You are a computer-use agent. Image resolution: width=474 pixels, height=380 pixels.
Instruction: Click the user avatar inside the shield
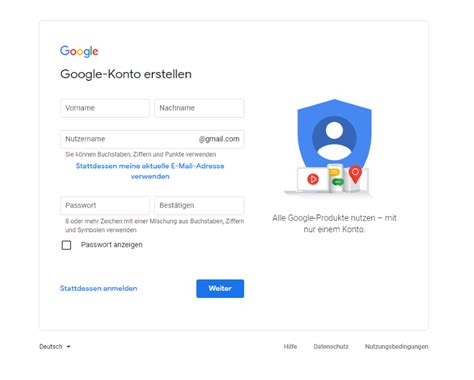point(334,139)
